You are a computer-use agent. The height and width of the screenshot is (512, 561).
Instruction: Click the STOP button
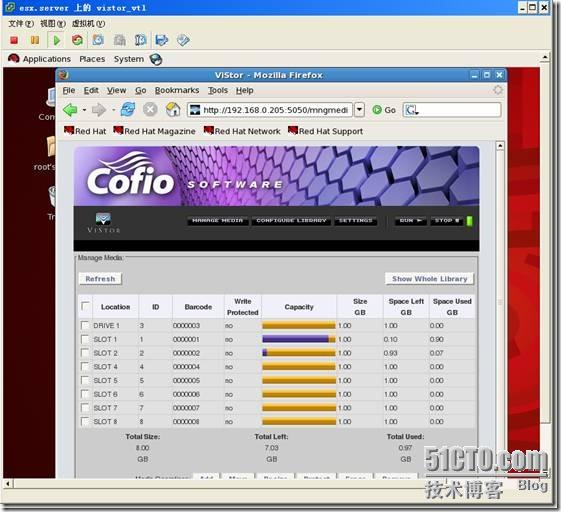[447, 221]
